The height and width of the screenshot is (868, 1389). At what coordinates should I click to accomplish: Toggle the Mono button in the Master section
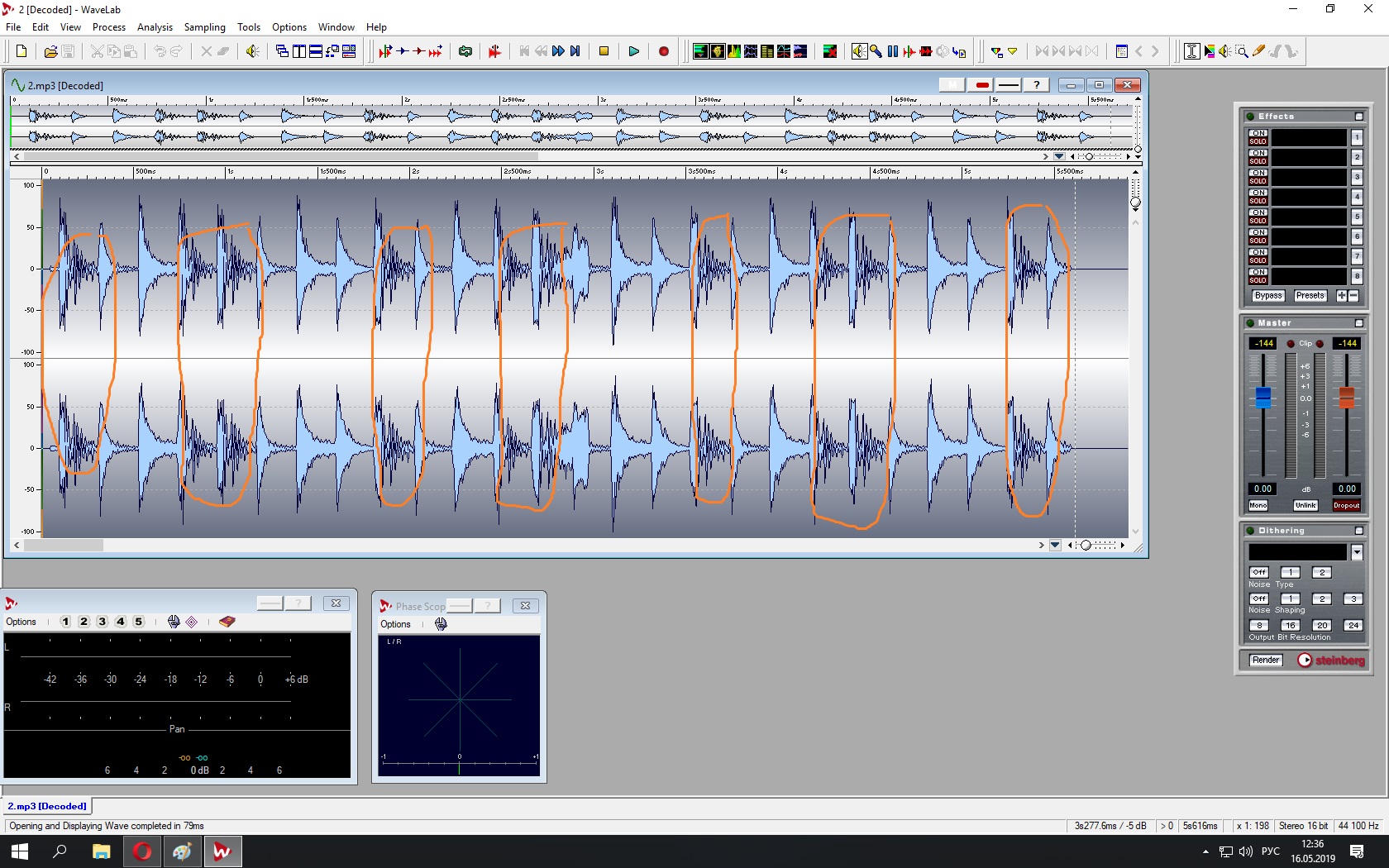click(x=1258, y=505)
